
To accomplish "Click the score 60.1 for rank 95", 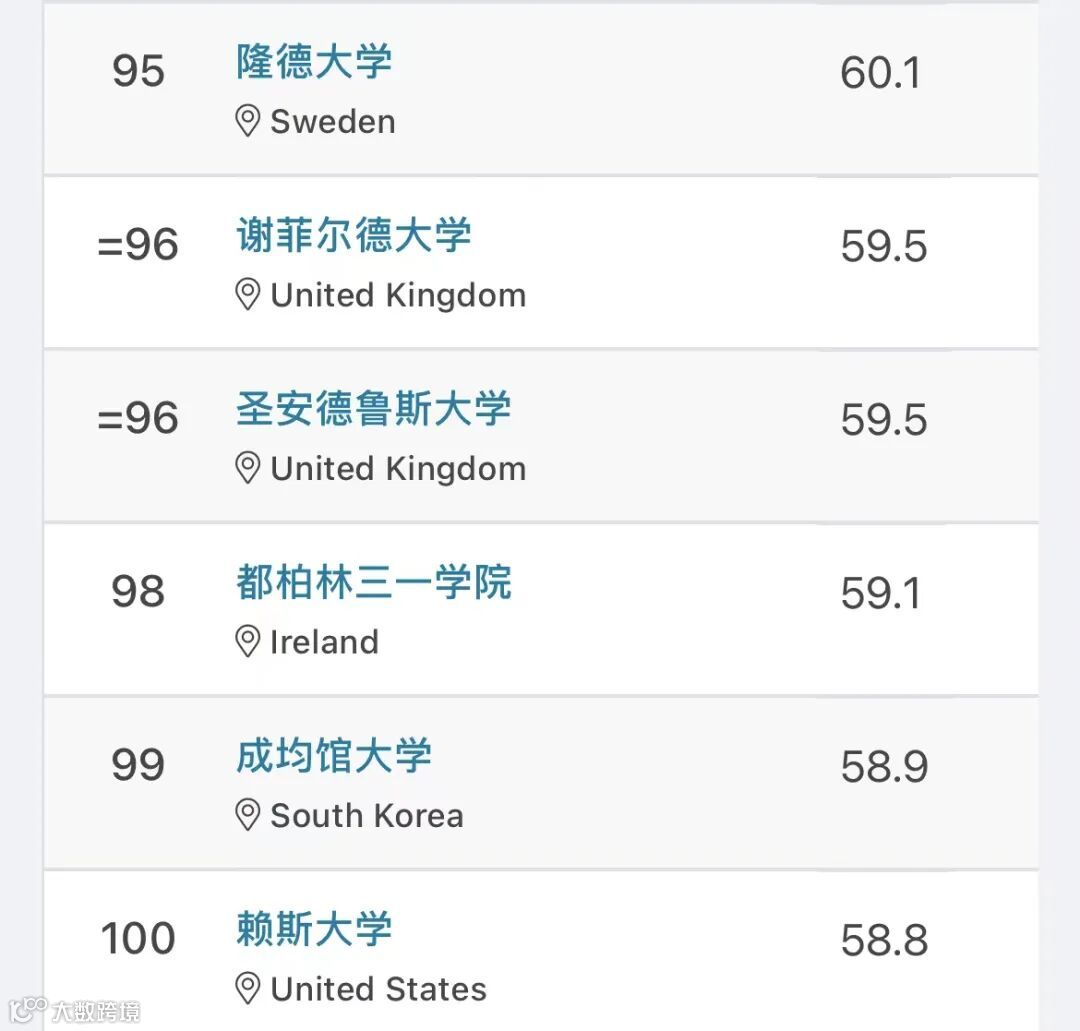I will [880, 73].
